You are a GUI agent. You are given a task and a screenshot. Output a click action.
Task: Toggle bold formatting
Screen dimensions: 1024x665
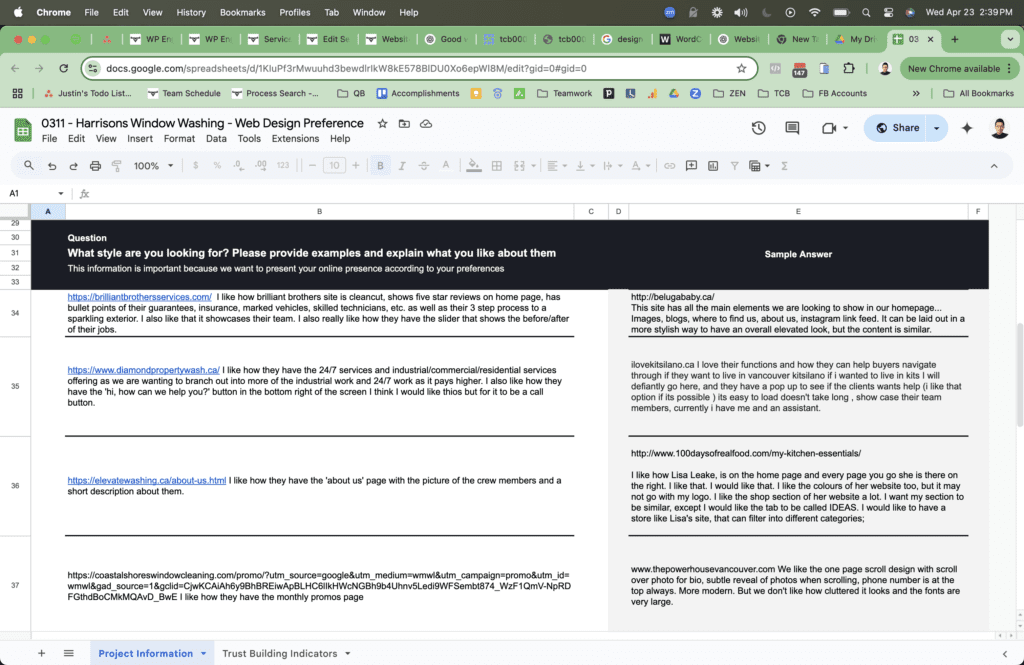(380, 166)
